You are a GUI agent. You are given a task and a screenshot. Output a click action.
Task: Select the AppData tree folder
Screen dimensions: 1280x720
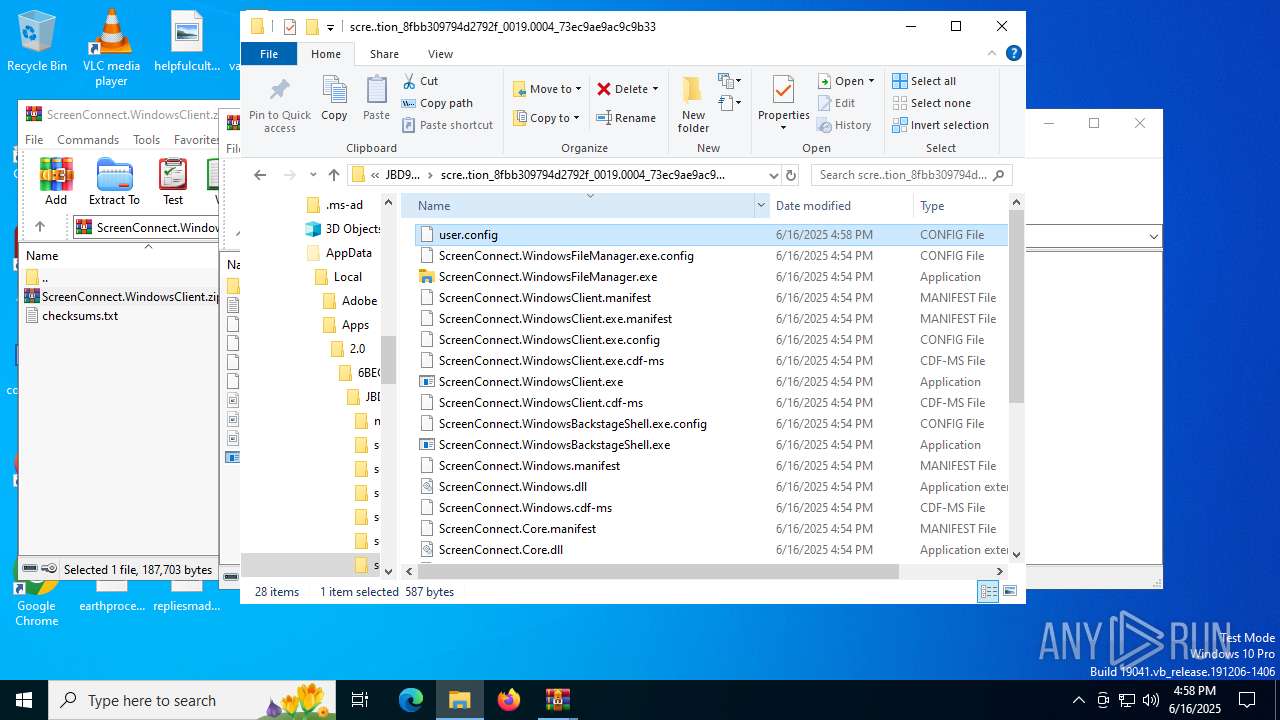[x=339, y=253]
